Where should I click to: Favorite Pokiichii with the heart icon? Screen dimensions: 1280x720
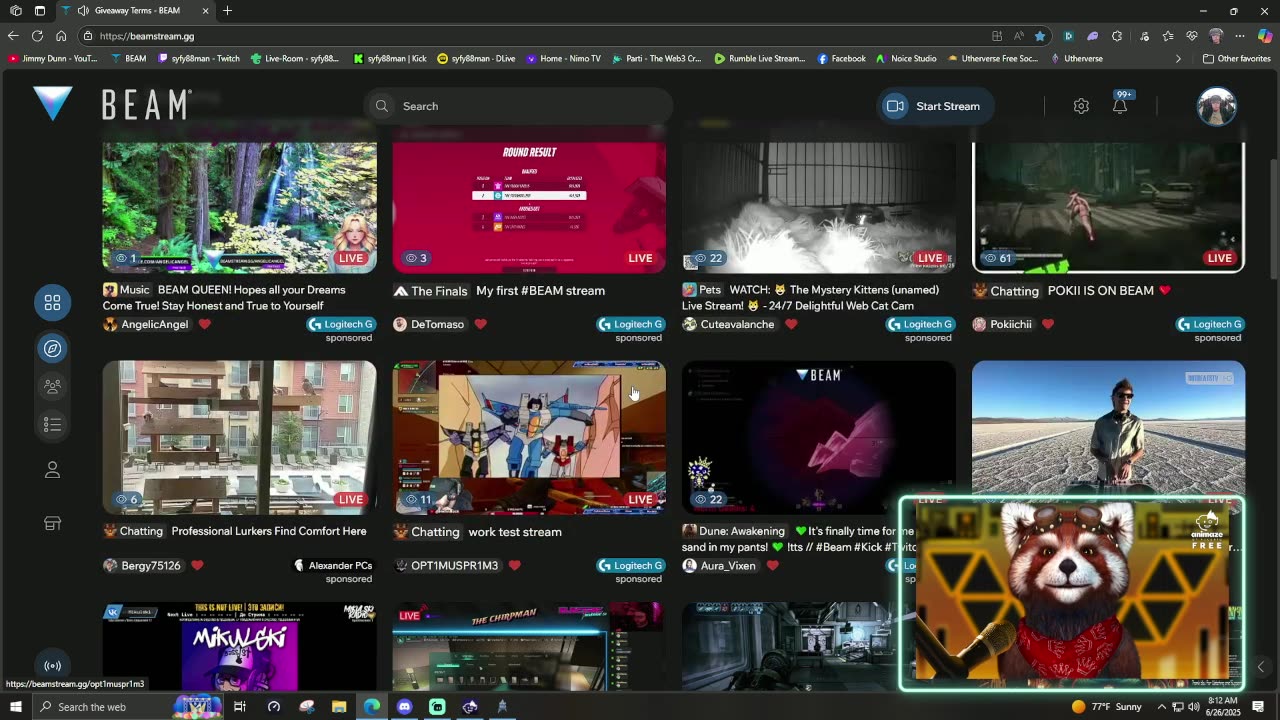1048,324
